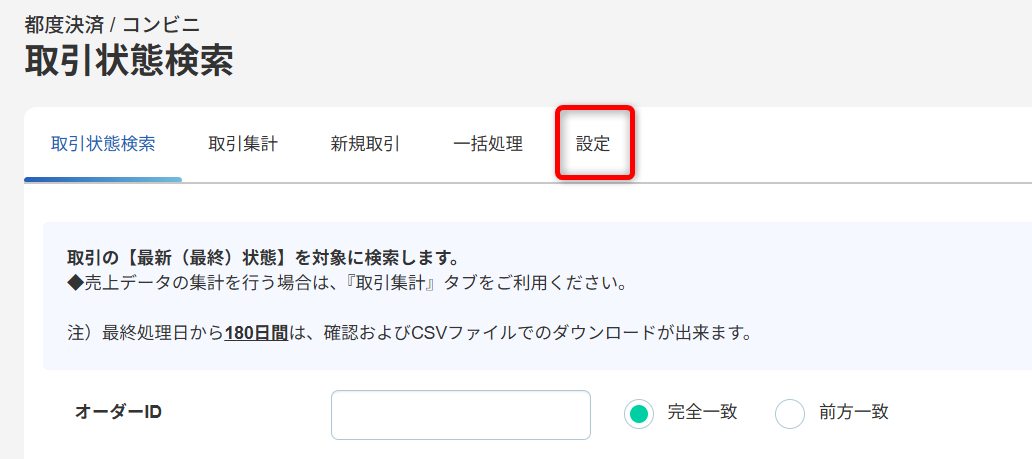Click the large 取引状態検索 page heading

(129, 62)
